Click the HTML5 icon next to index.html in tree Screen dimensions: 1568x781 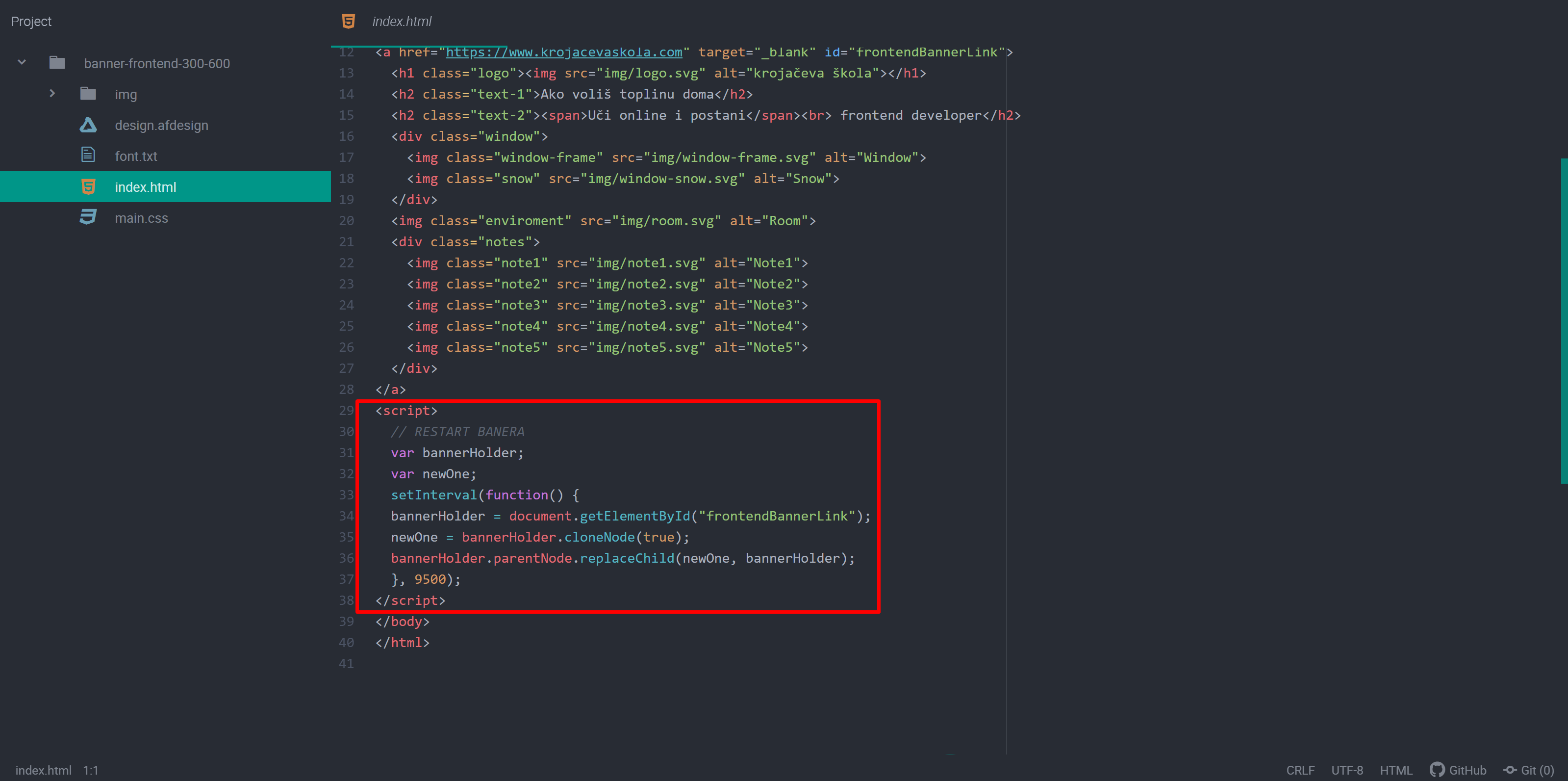pyautogui.click(x=88, y=186)
